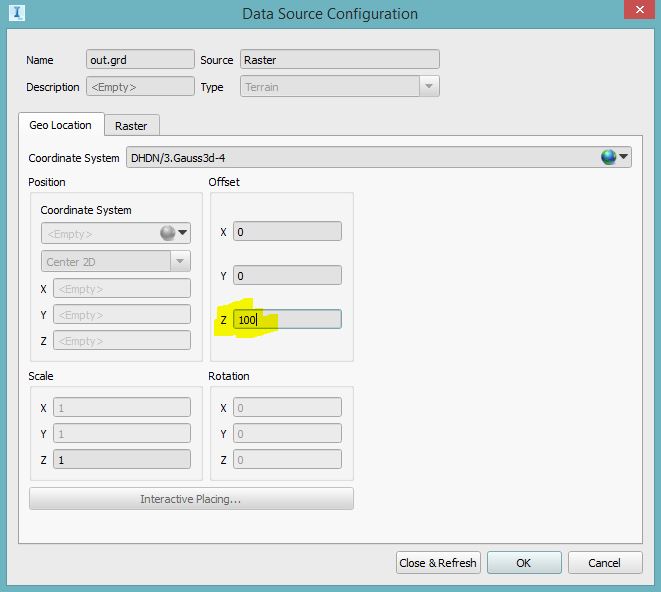Click the Offset Y field
This screenshot has height=592, width=661.
point(288,275)
